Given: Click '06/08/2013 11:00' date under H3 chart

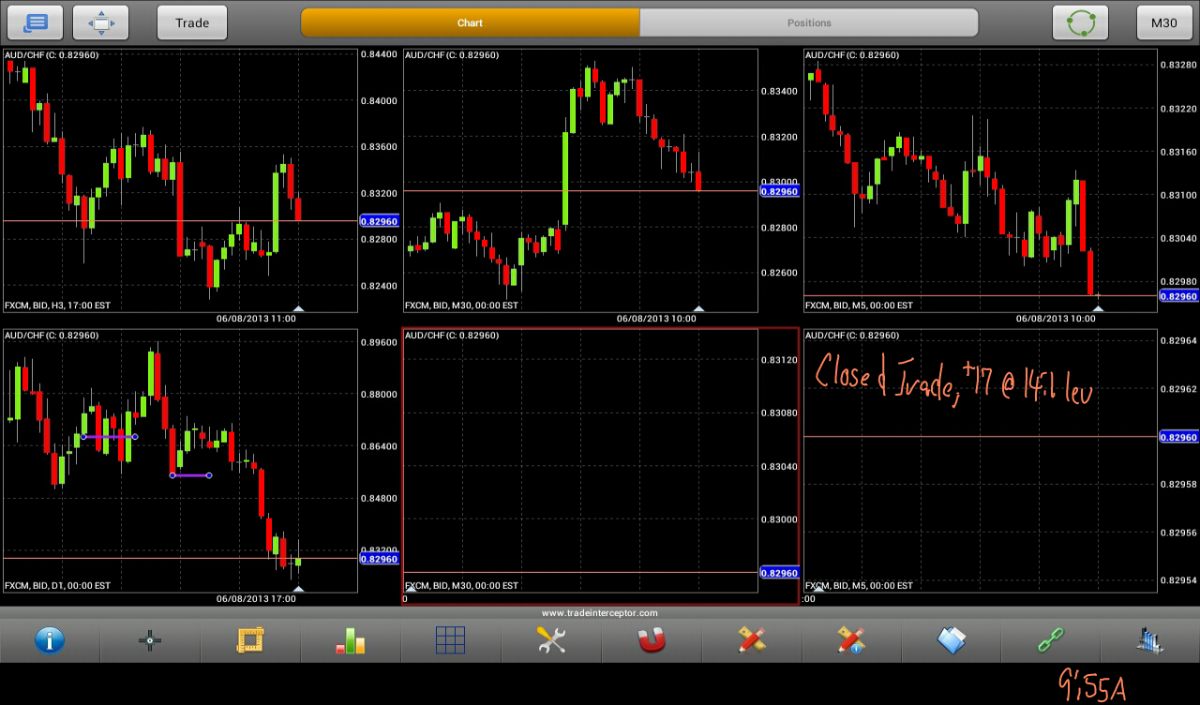Looking at the screenshot, I should point(256,318).
